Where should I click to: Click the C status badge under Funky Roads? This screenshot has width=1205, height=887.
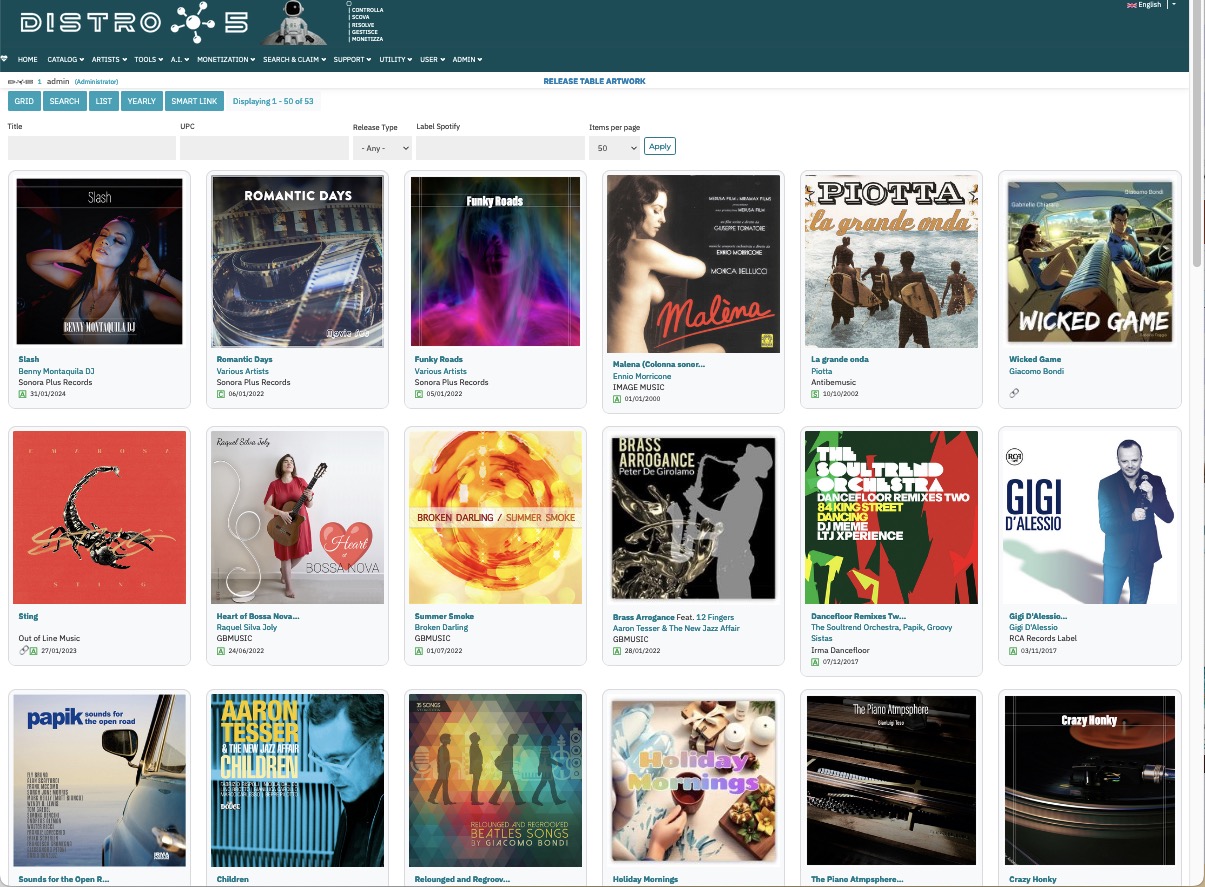point(419,394)
